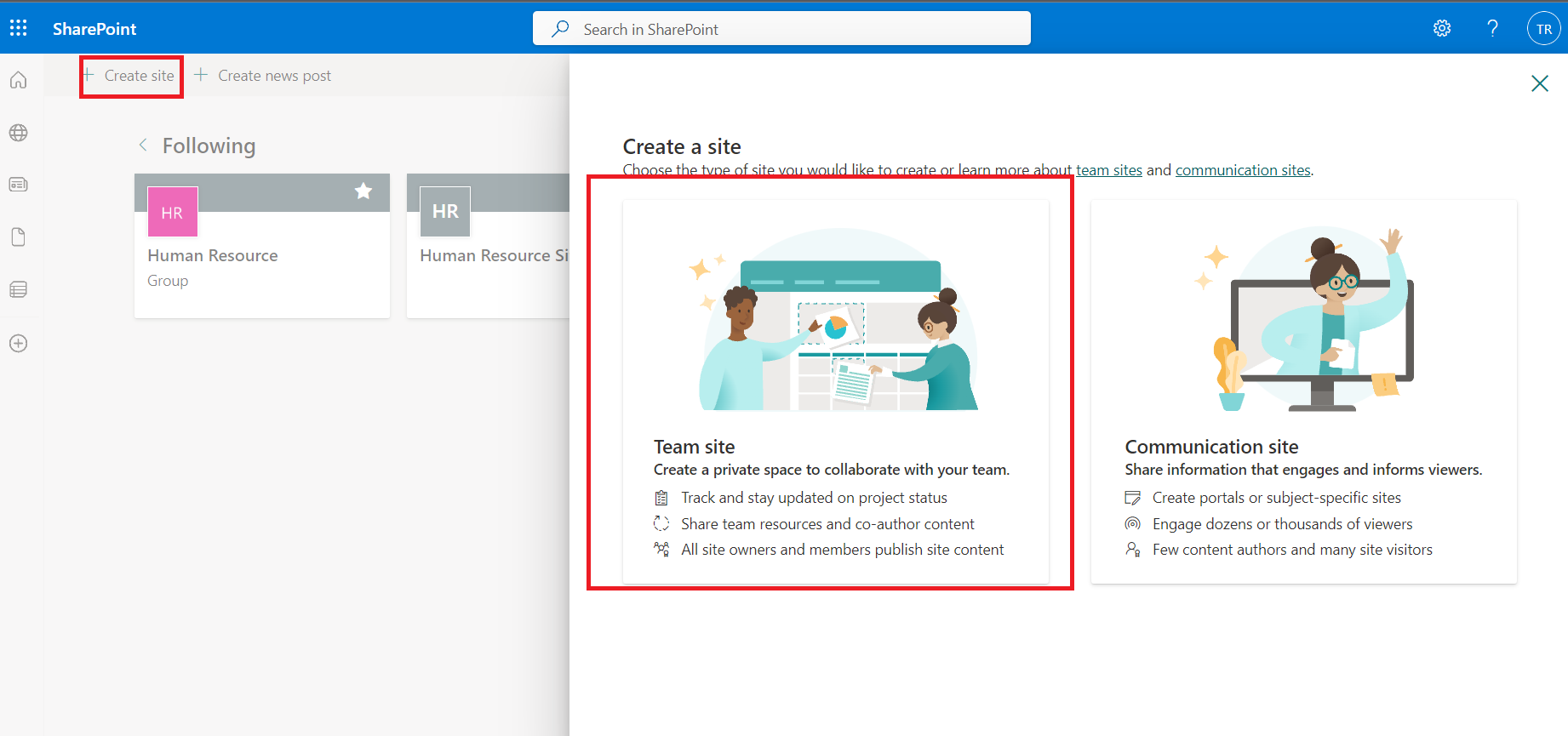1568x736 pixels.
Task: Close the Create a site panel
Action: tap(1540, 83)
